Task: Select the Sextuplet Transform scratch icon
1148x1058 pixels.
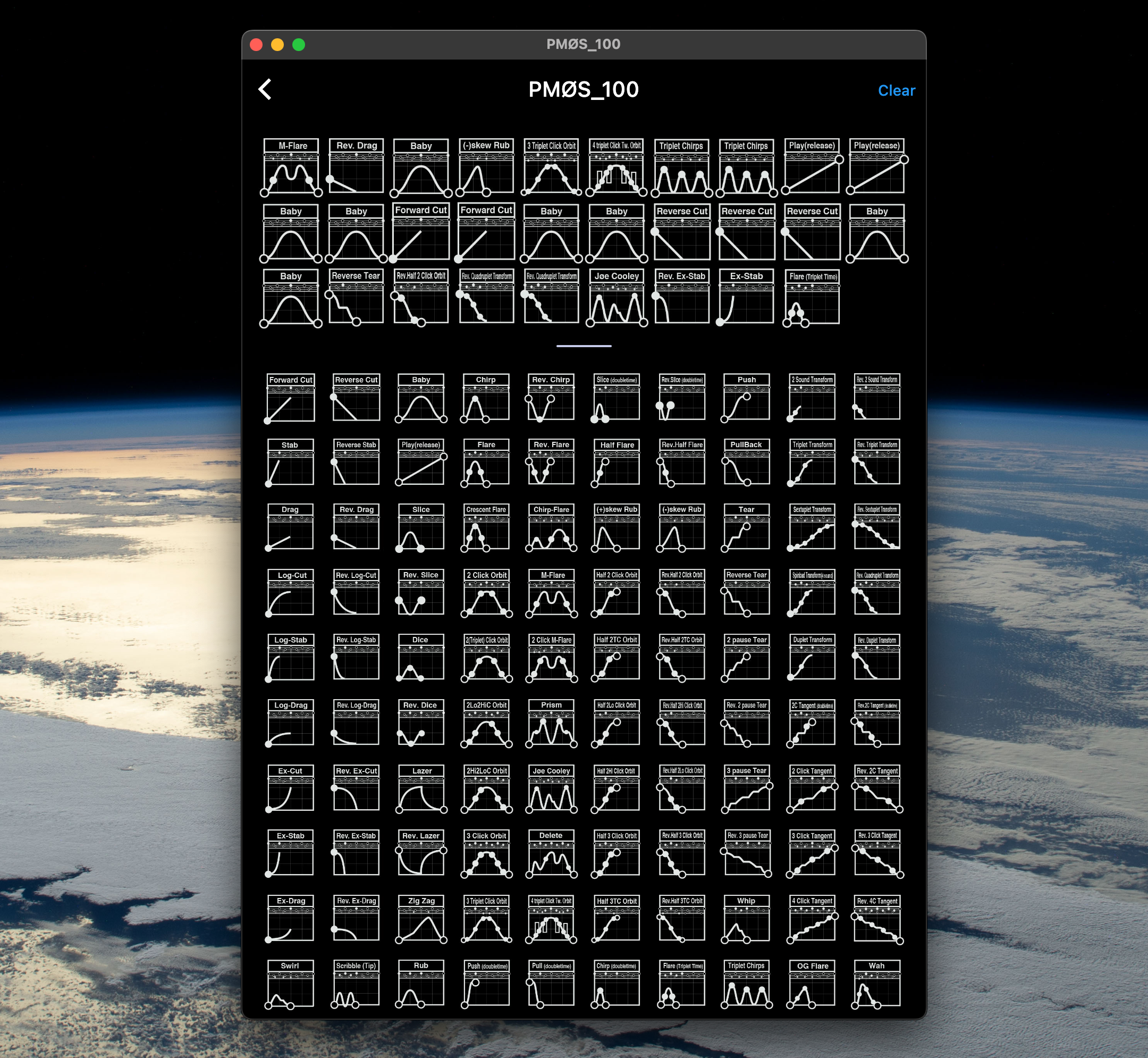Action: (x=812, y=528)
